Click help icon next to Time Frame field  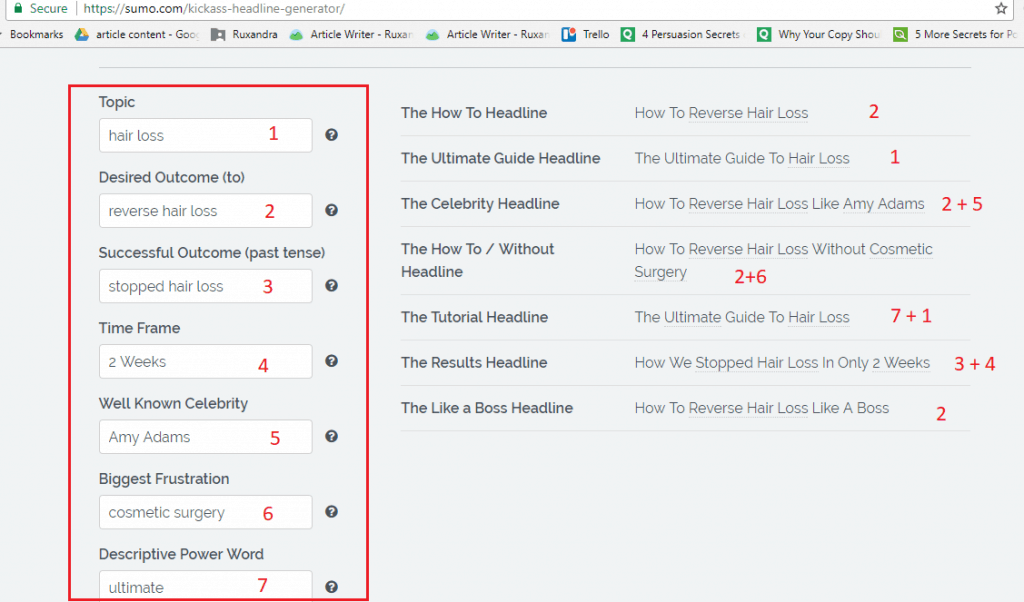click(x=331, y=361)
